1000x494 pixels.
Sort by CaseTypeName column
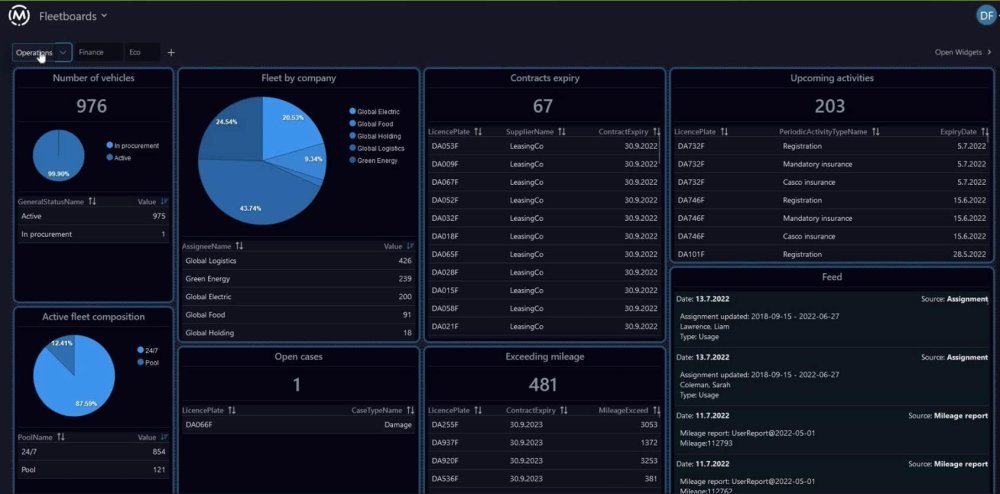click(410, 410)
